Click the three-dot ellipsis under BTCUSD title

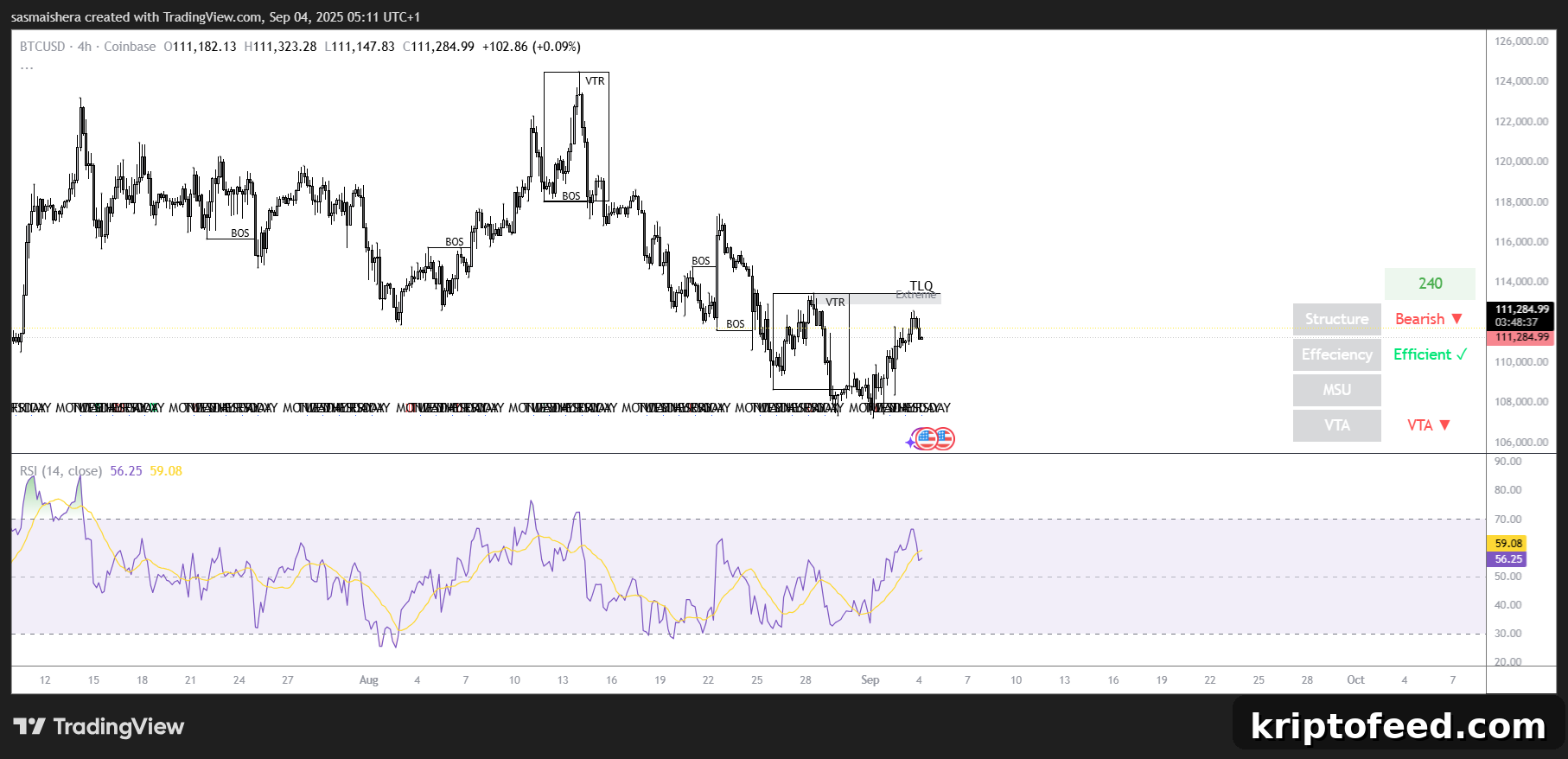point(27,67)
